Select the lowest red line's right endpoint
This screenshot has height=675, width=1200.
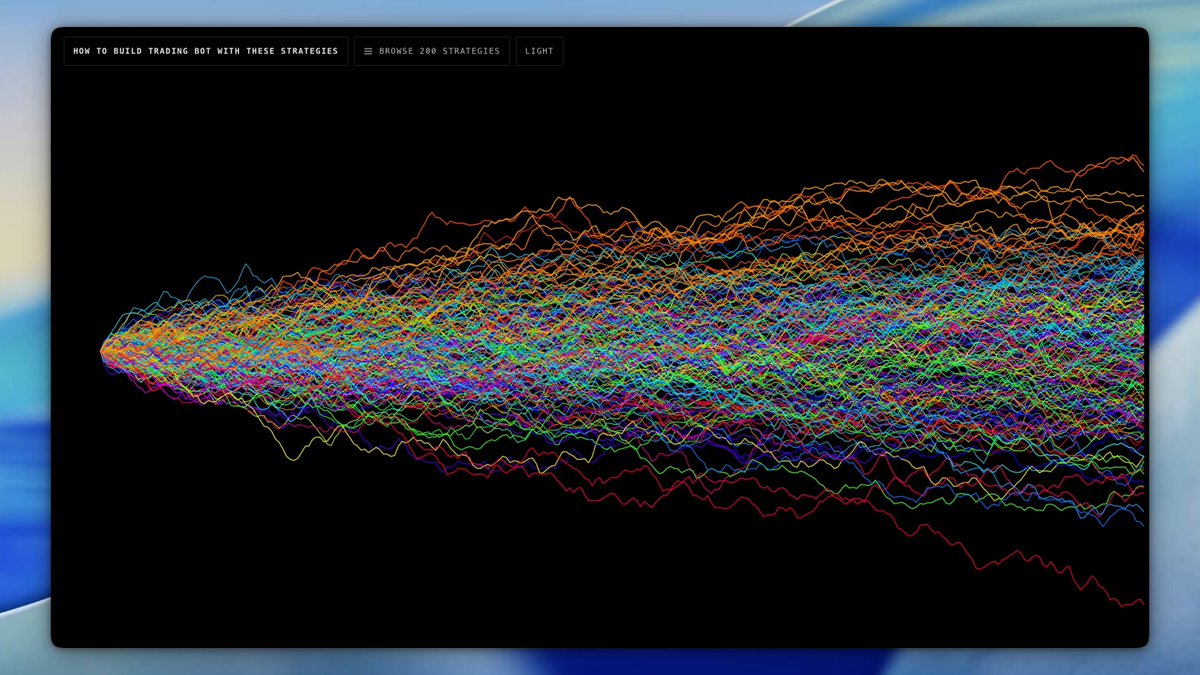tap(1140, 603)
